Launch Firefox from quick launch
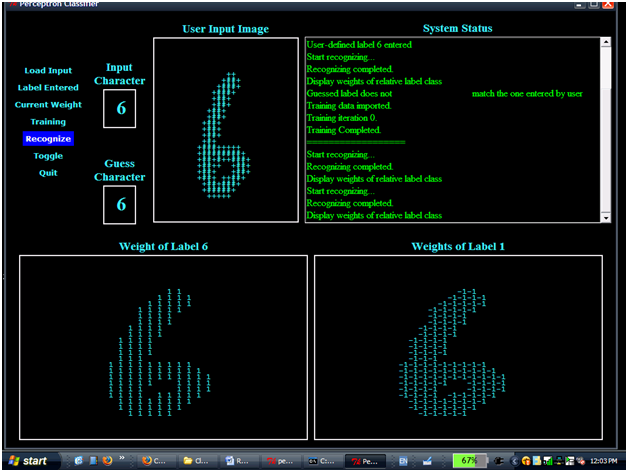Viewport: 628px width, 472px height. 107,461
